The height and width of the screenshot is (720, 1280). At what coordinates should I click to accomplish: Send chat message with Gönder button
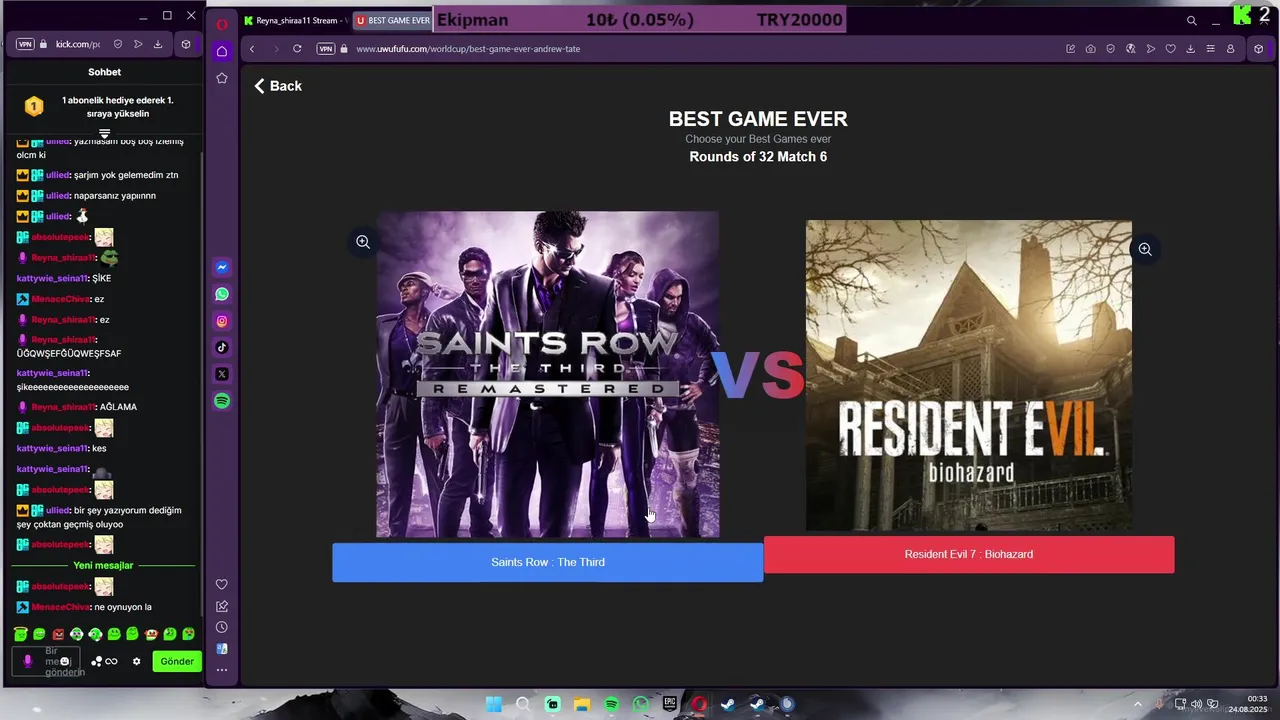pos(177,661)
